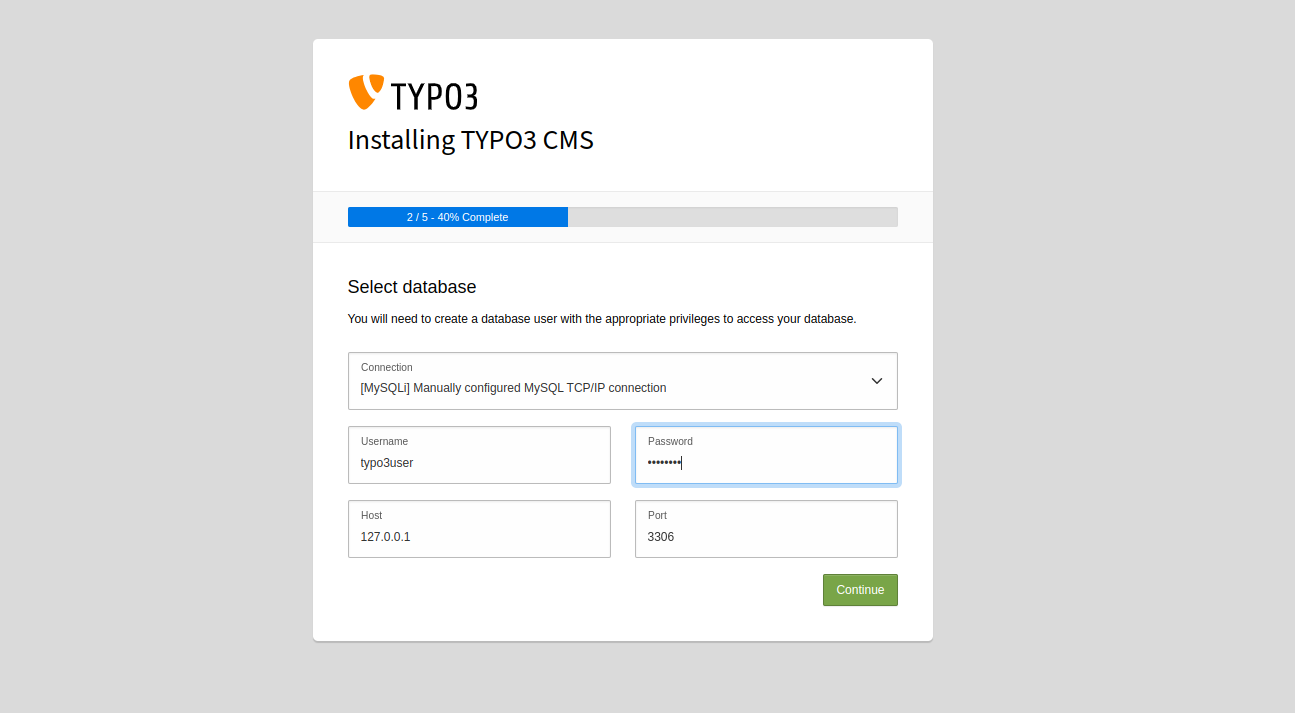Focus the Username input field
This screenshot has width=1295, height=713.
(x=479, y=455)
